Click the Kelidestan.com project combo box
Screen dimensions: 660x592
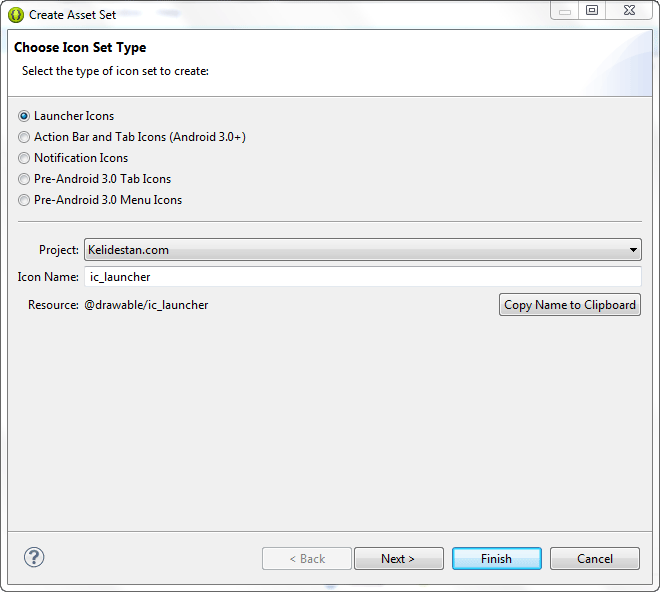click(x=363, y=250)
